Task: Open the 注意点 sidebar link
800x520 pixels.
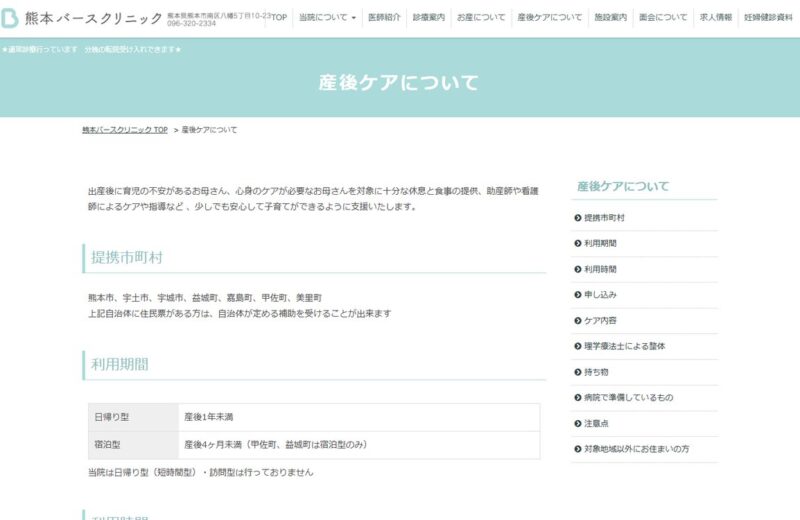Action: (596, 424)
